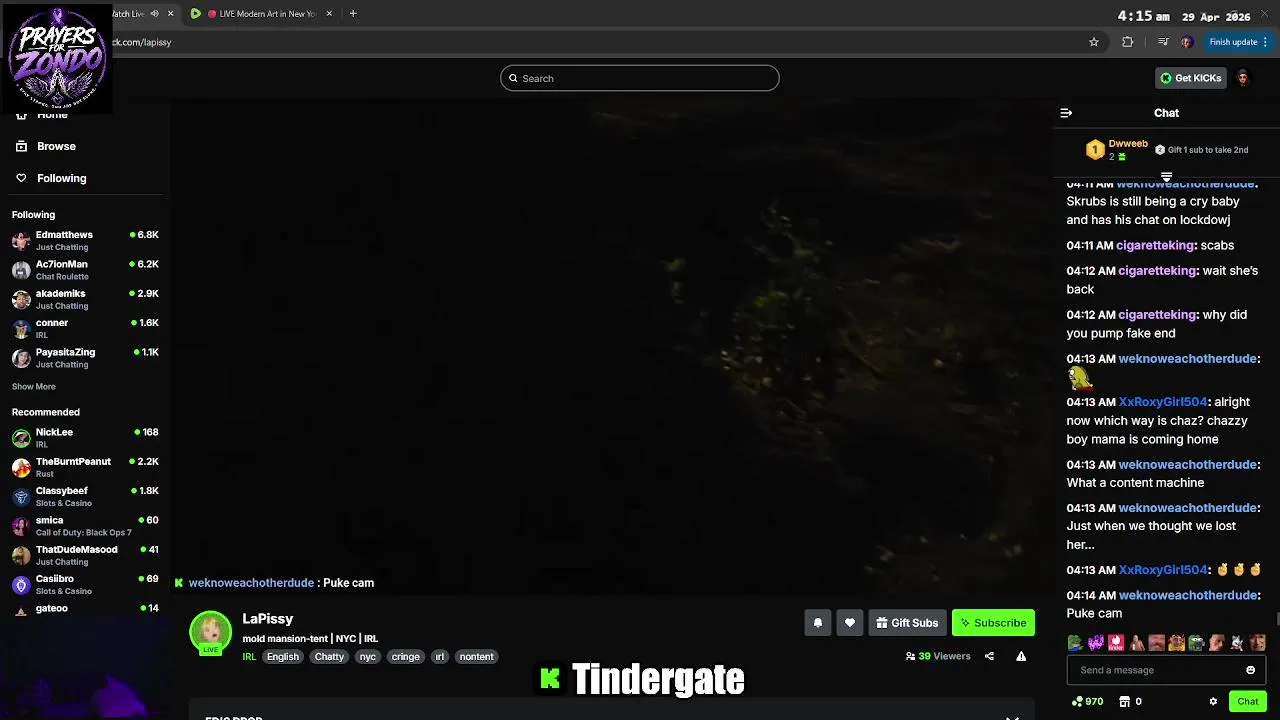This screenshot has width=1280, height=720.
Task: Open the emoji picker in message box
Action: point(1250,670)
